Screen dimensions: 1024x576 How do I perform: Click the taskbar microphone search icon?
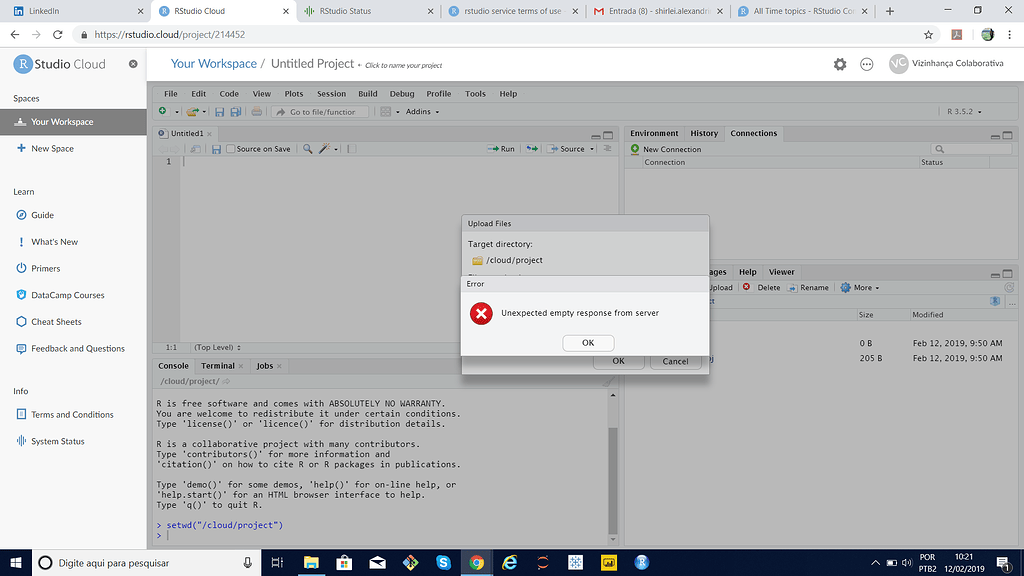click(248, 562)
